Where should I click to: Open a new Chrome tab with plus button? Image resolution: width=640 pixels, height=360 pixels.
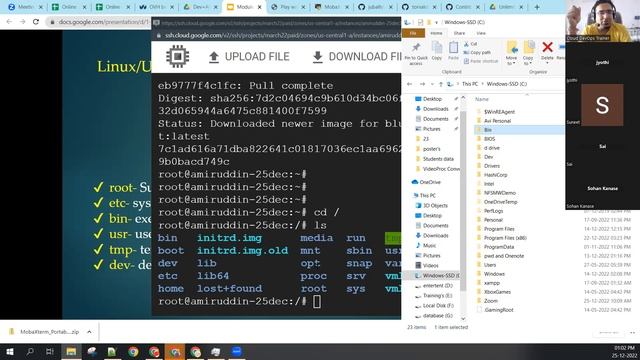pos(537,7)
